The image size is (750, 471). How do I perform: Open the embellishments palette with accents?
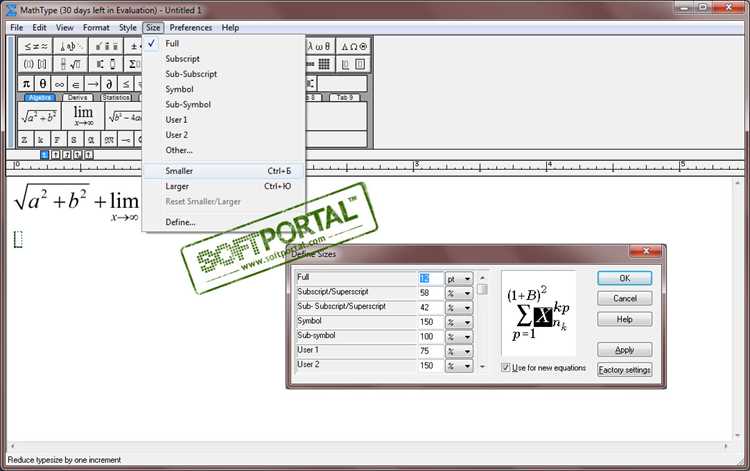click(106, 46)
